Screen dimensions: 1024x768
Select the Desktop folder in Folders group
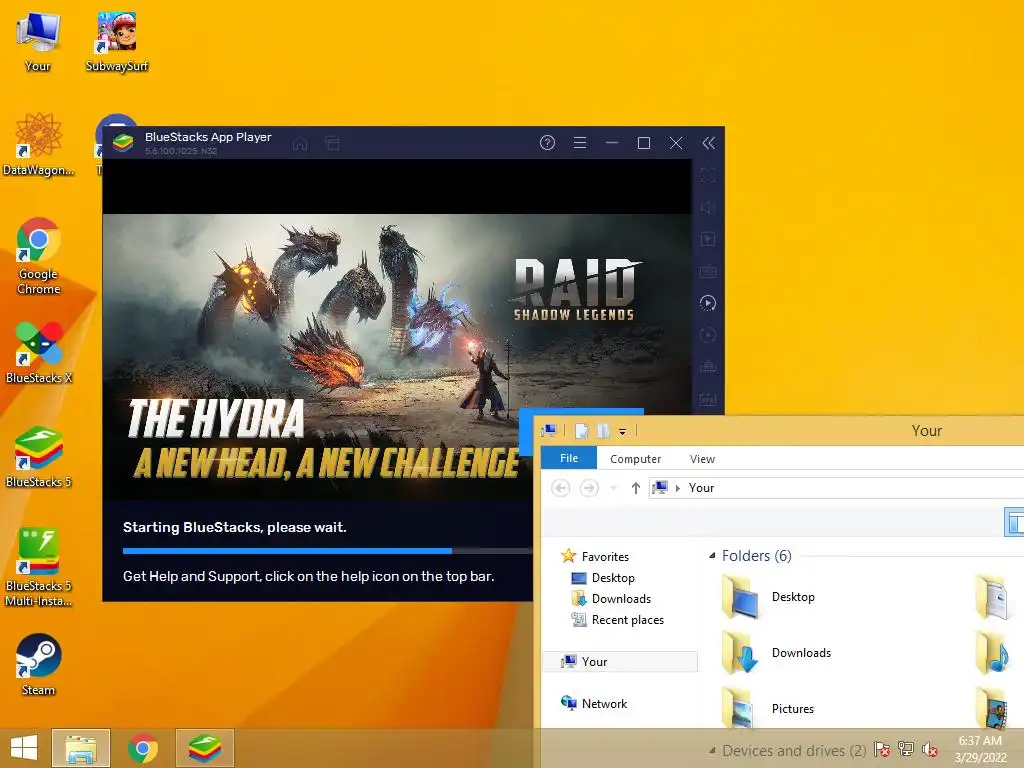[771, 597]
